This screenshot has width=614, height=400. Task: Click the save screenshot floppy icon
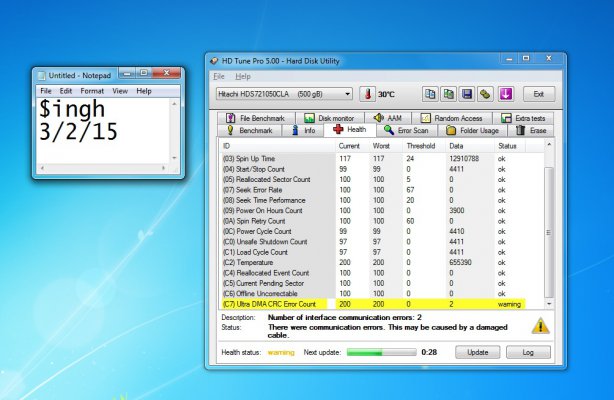[467, 94]
